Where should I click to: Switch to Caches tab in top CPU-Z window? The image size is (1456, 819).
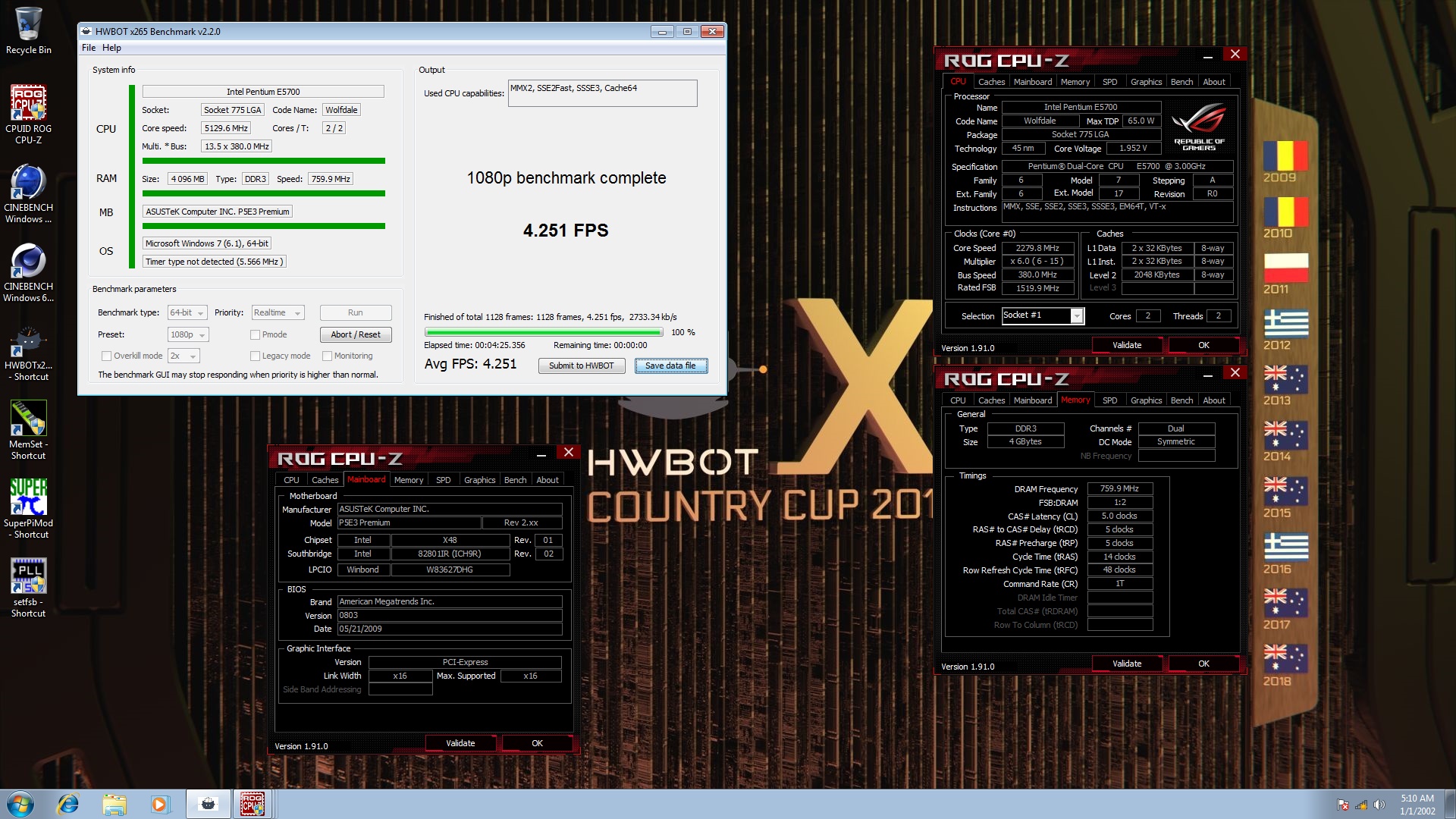(991, 82)
